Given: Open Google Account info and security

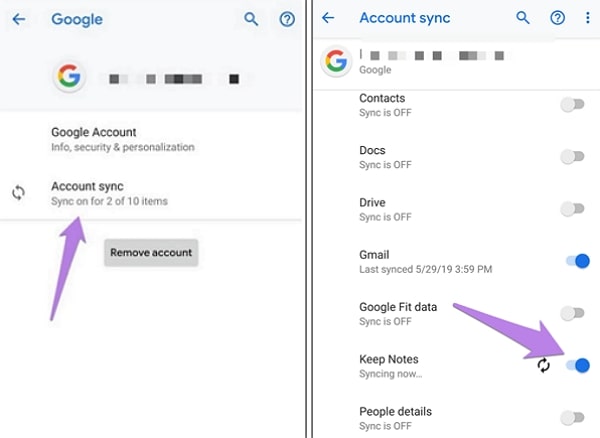Looking at the screenshot, I should pos(151,140).
